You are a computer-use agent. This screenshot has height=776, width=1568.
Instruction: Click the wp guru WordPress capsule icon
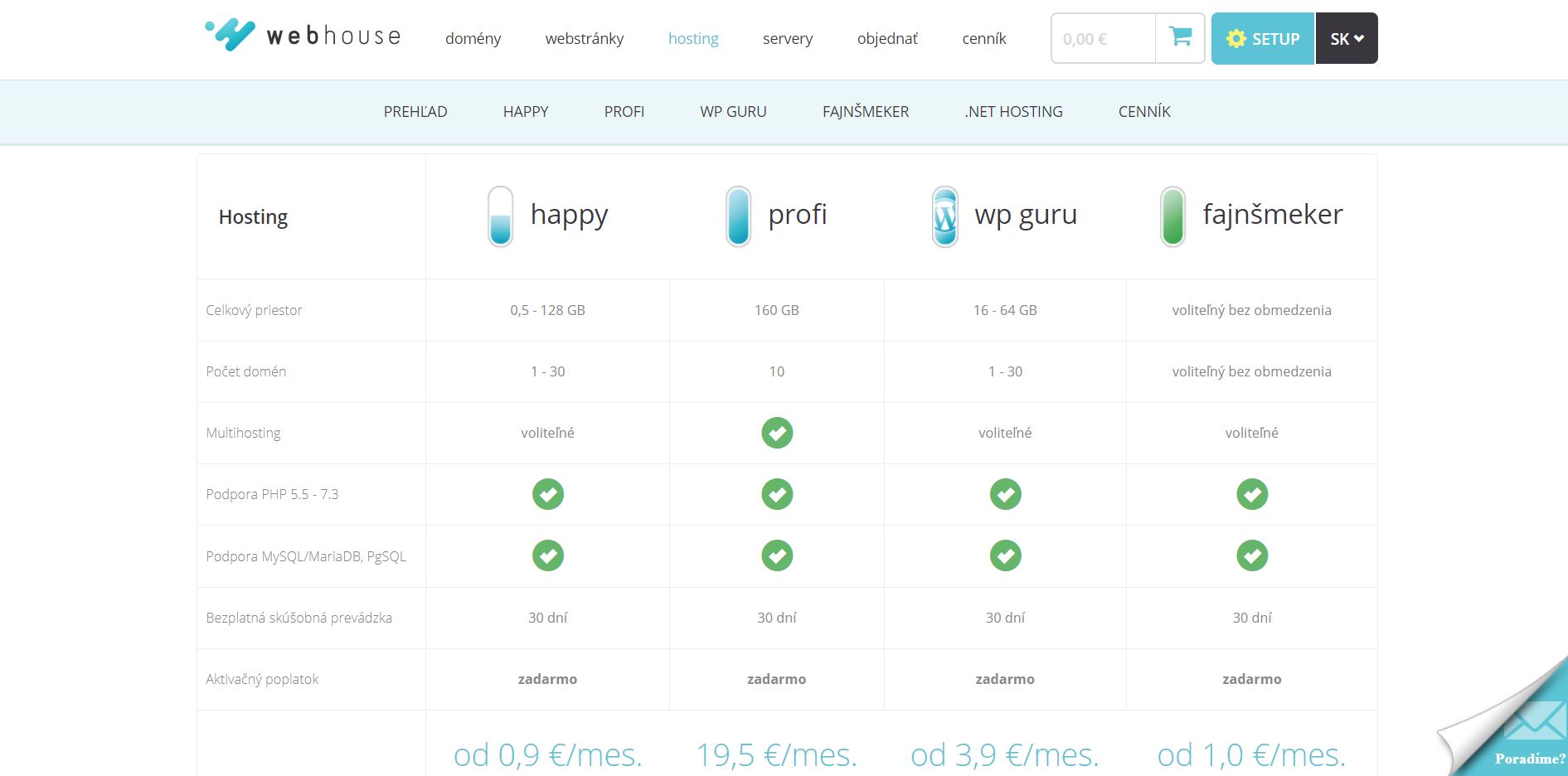click(944, 216)
